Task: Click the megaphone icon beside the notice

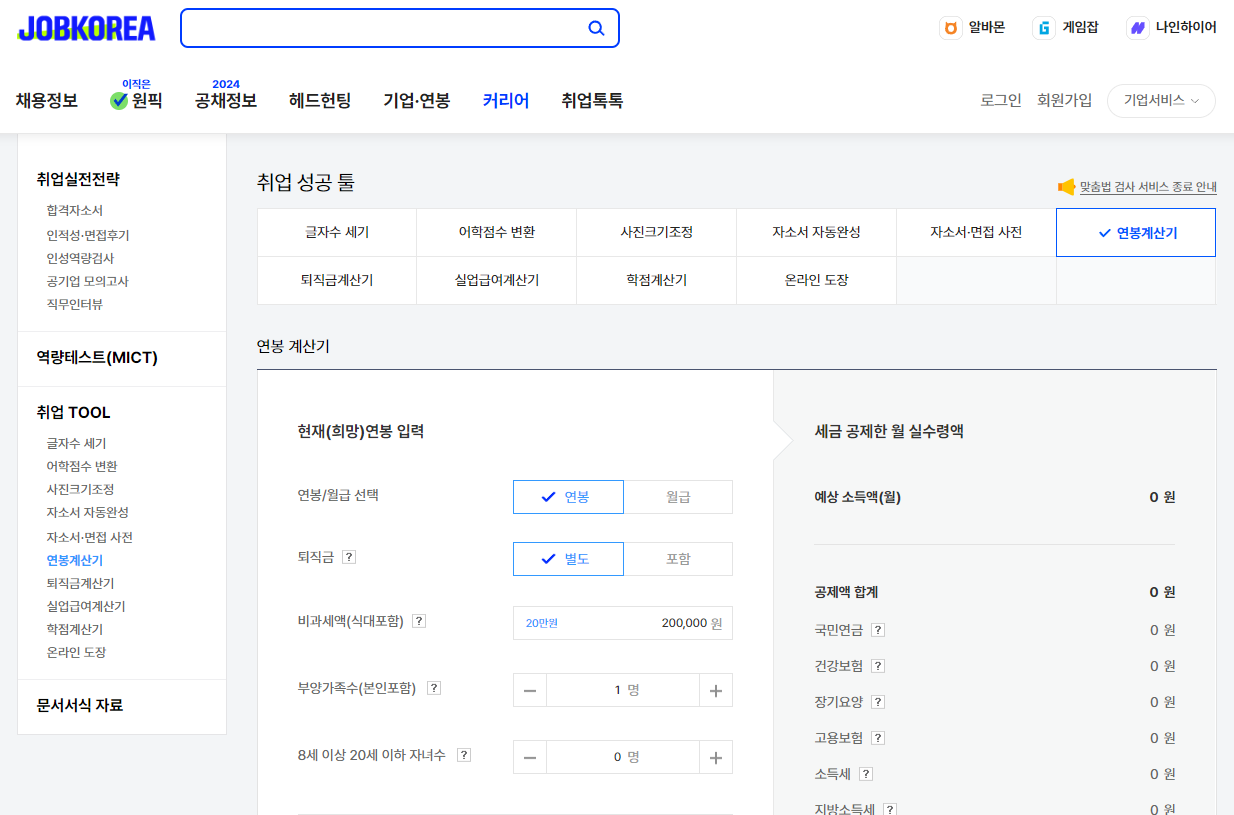Action: (1064, 187)
